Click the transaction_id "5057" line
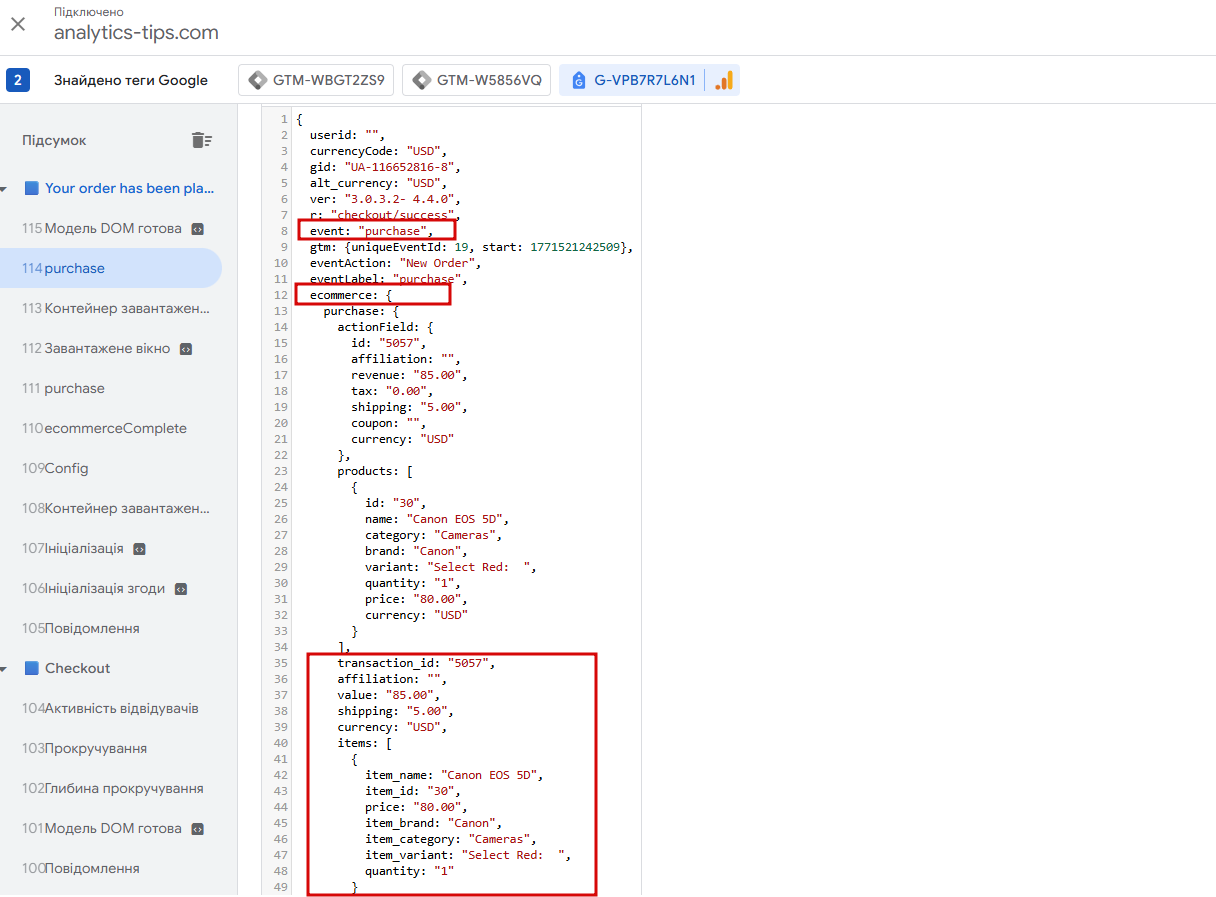This screenshot has width=1216, height=897. [416, 663]
